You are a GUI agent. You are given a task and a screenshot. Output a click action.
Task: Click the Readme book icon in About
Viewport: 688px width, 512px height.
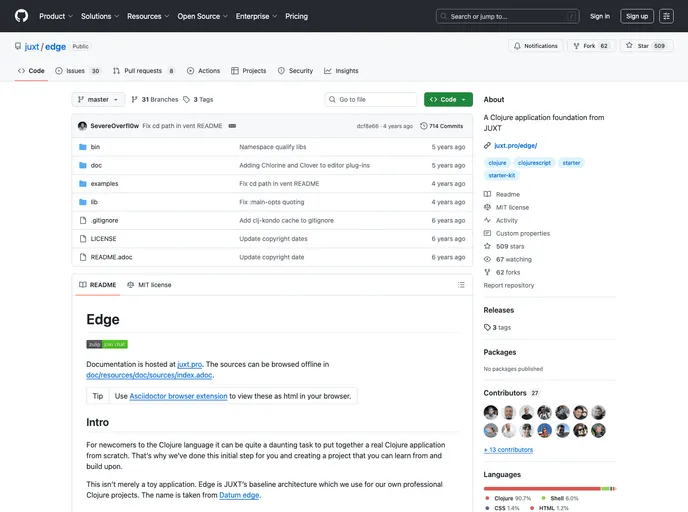point(487,194)
